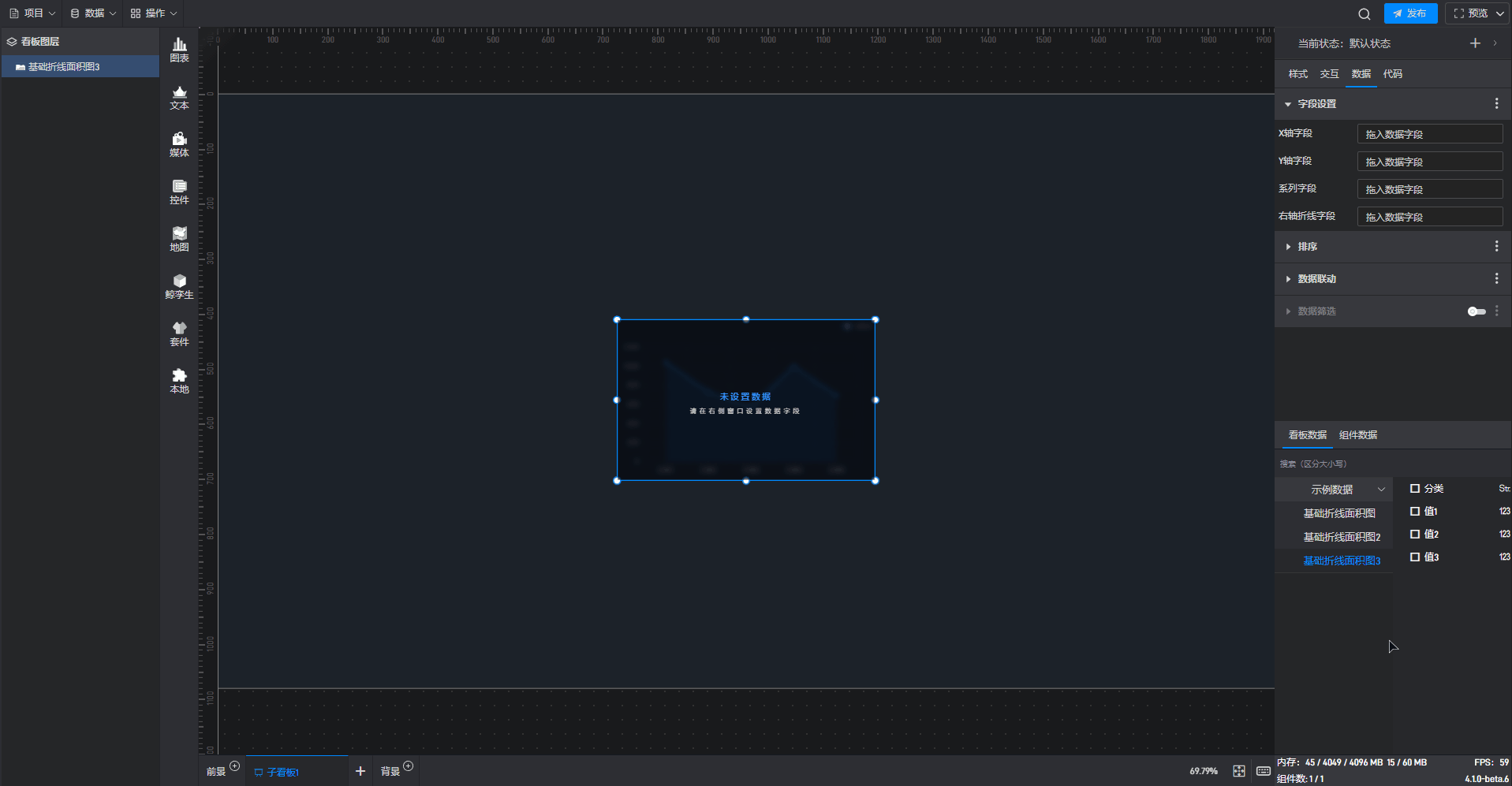Select 基础折线面积图2 dataset
The height and width of the screenshot is (786, 1512).
(1342, 538)
